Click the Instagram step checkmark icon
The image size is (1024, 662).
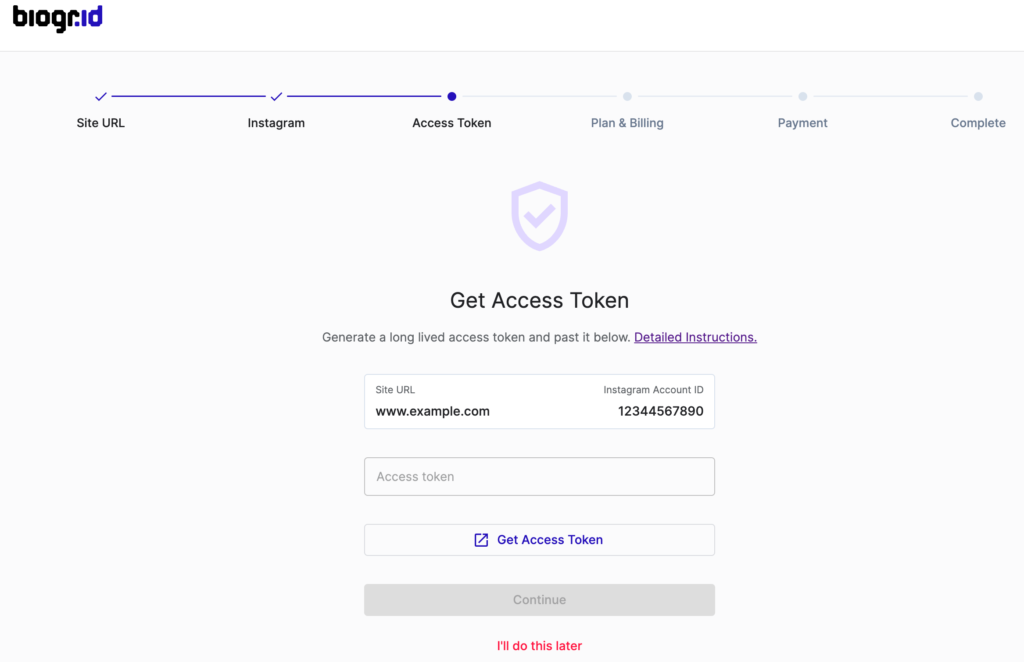click(x=276, y=97)
